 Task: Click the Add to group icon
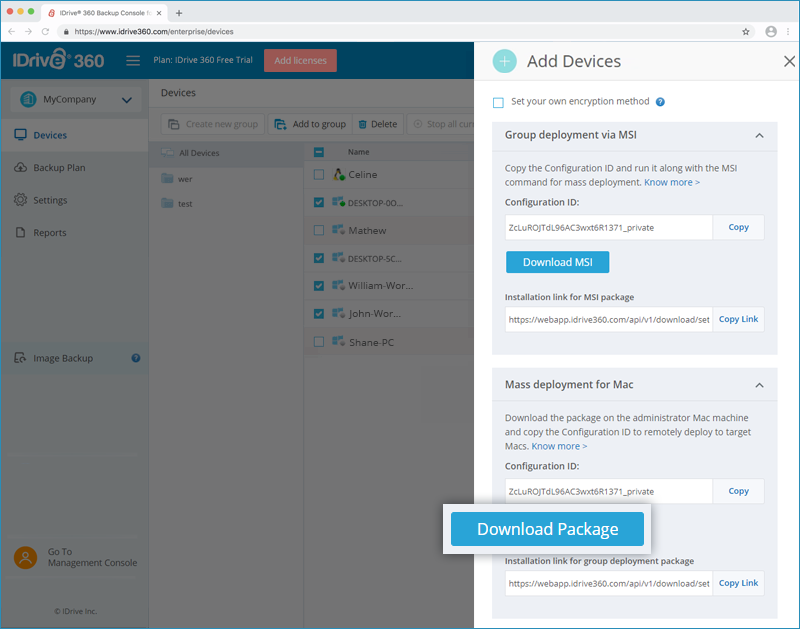pos(280,124)
